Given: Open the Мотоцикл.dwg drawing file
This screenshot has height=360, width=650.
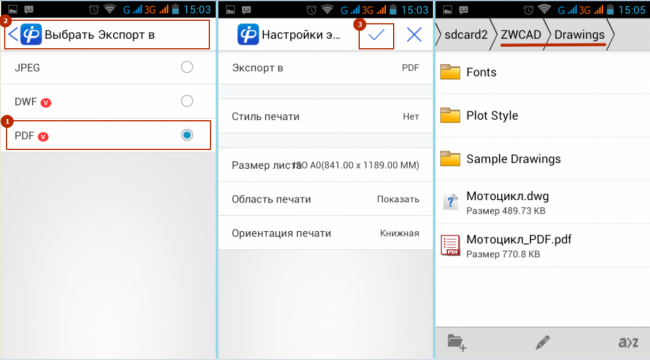Looking at the screenshot, I should click(543, 202).
